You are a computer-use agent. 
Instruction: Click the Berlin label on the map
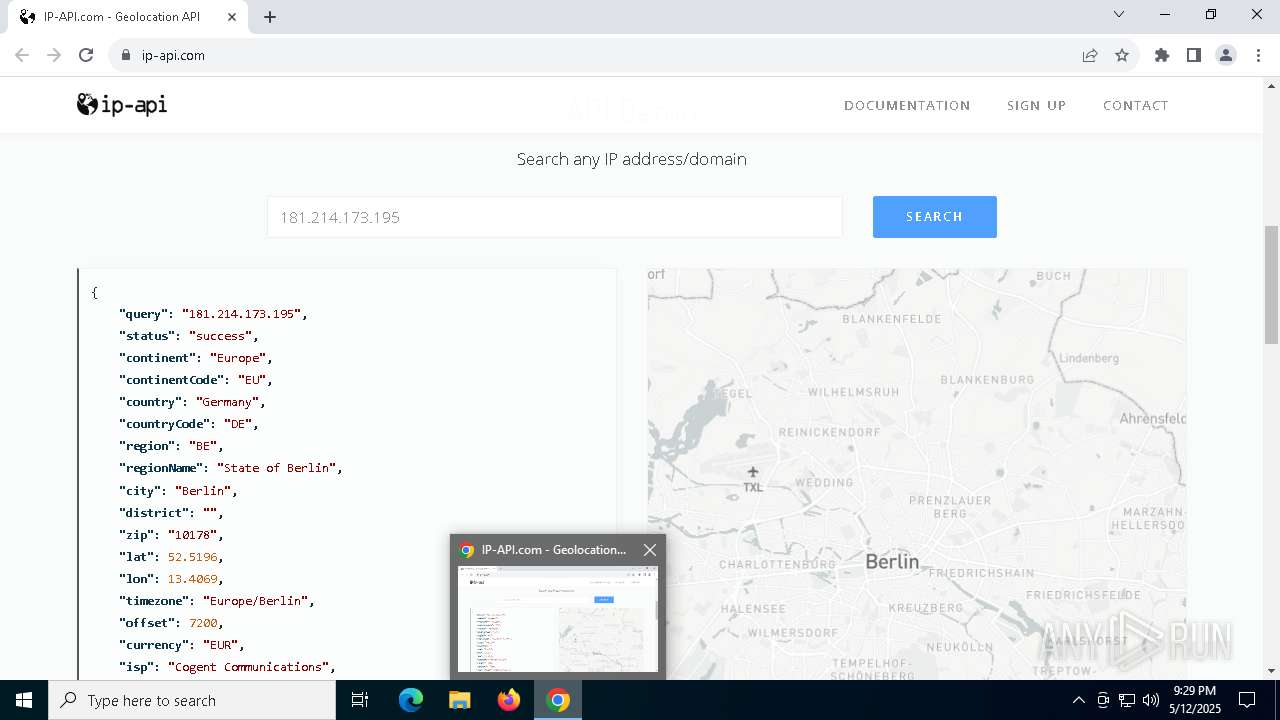point(892,562)
